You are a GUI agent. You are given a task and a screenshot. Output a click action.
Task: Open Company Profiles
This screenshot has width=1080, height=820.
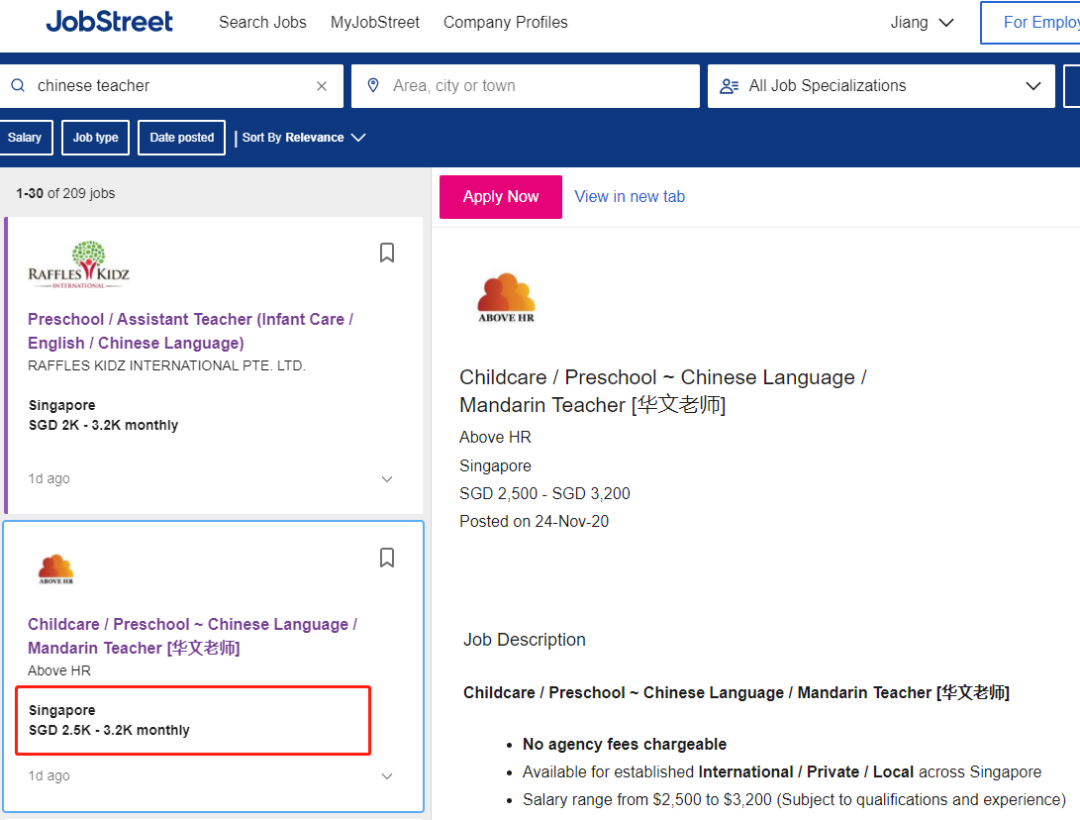click(x=506, y=23)
